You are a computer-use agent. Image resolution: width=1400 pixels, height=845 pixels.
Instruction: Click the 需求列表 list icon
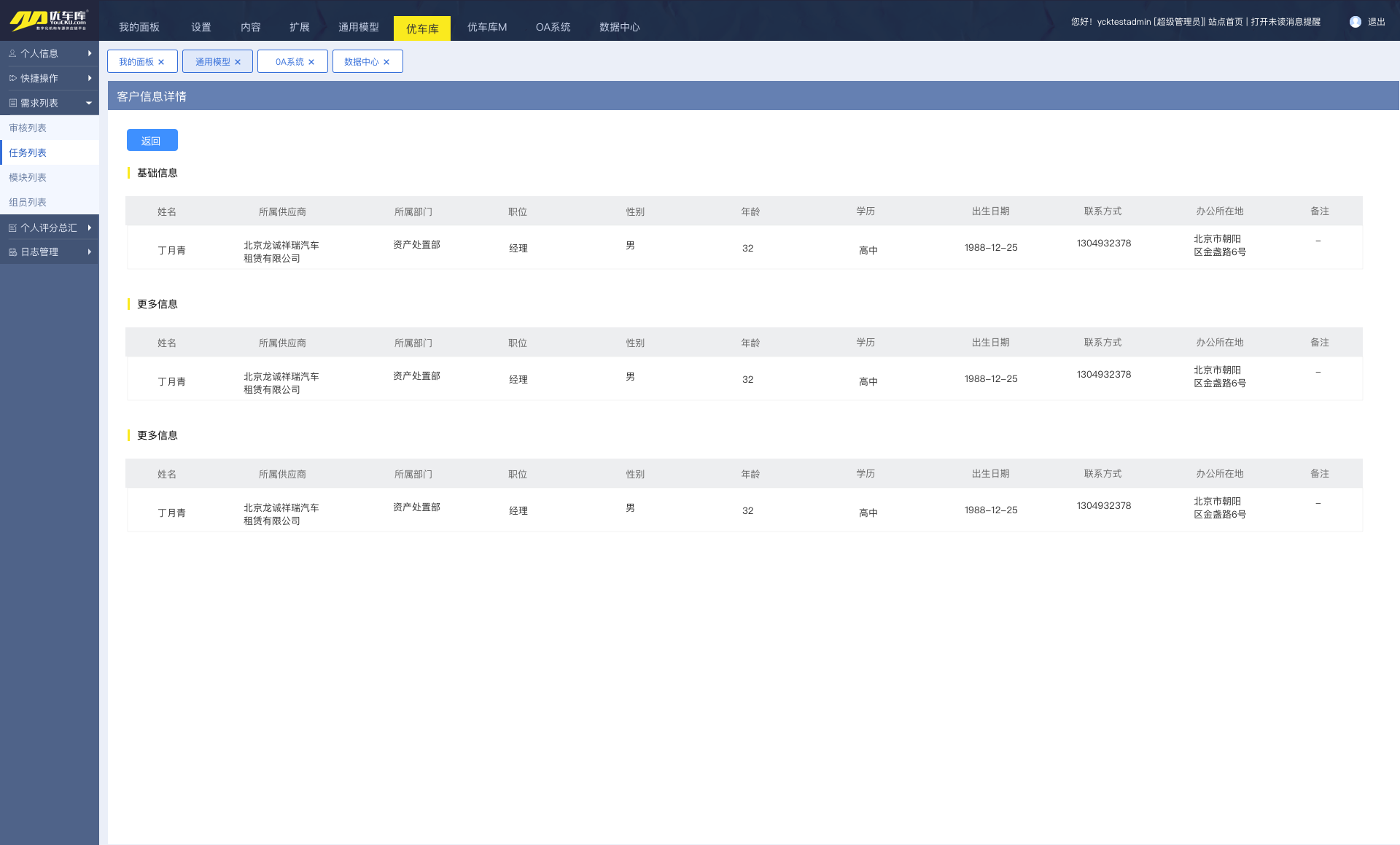coord(12,103)
